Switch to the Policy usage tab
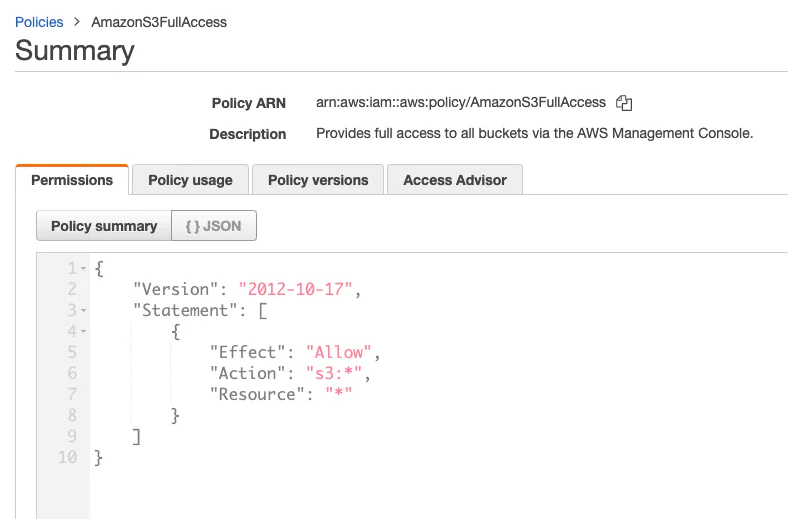Screen dimensions: 788x519 pos(190,180)
